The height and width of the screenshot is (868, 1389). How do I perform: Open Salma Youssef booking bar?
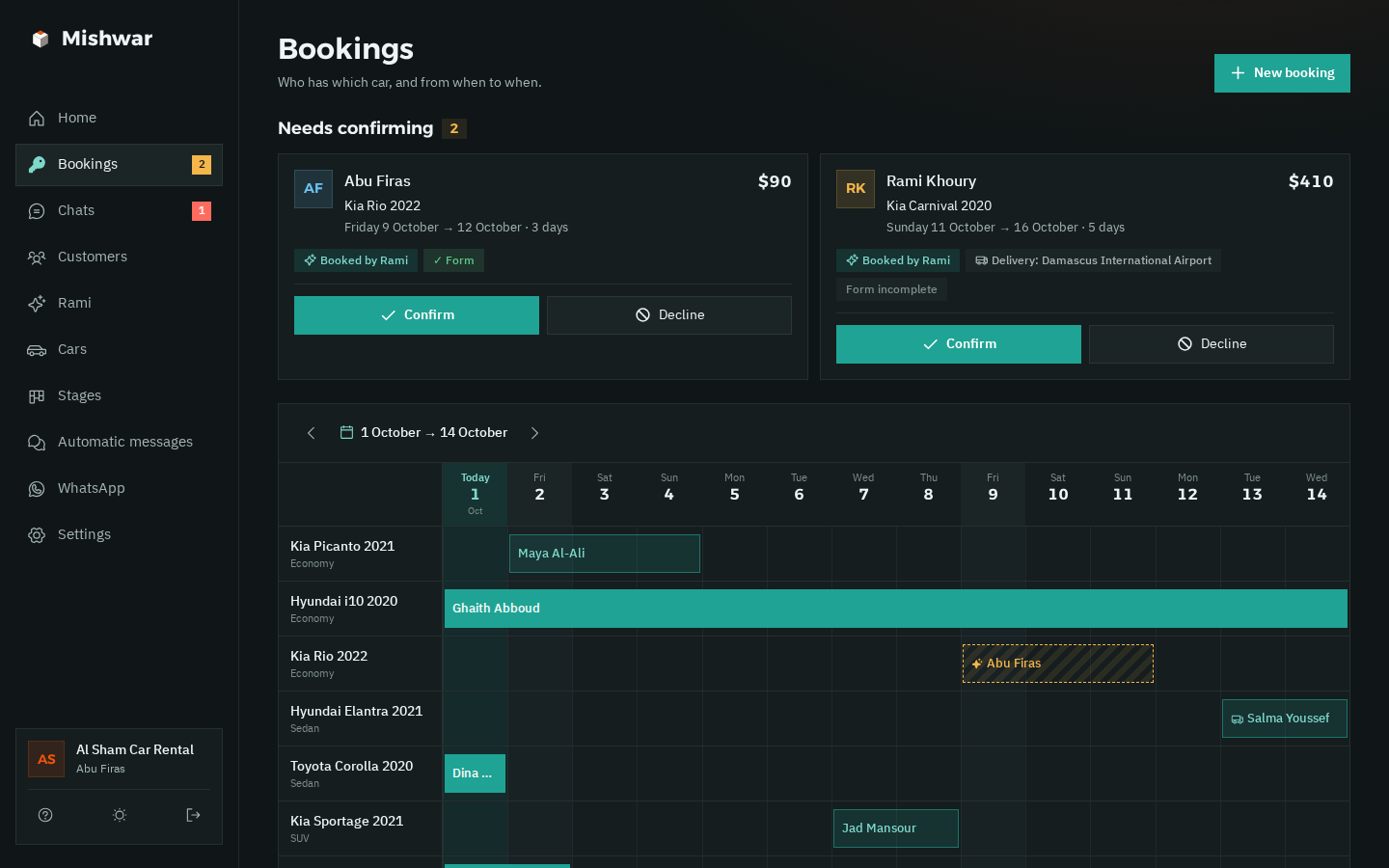(x=1285, y=719)
